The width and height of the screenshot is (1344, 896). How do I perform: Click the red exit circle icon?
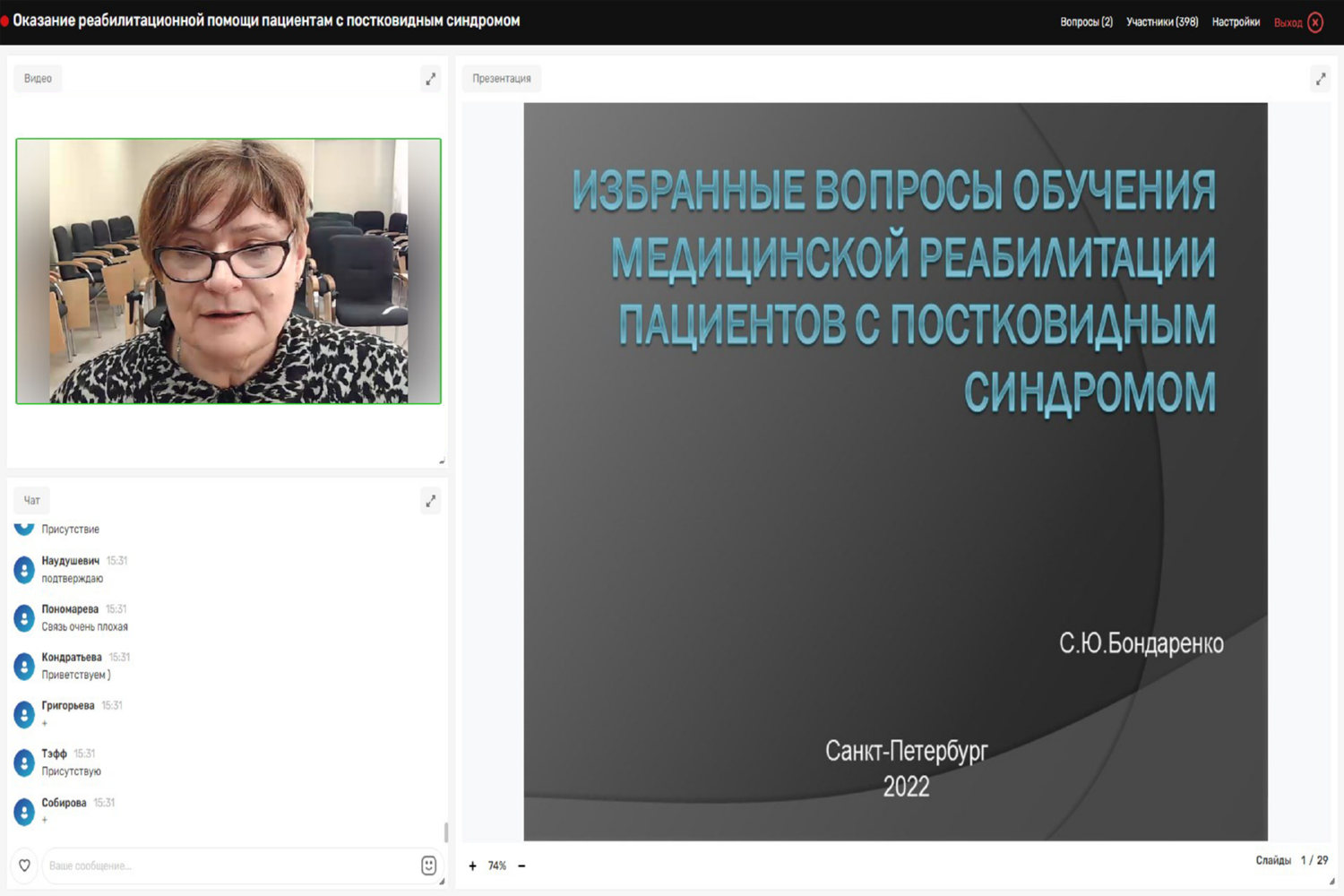(x=1315, y=22)
